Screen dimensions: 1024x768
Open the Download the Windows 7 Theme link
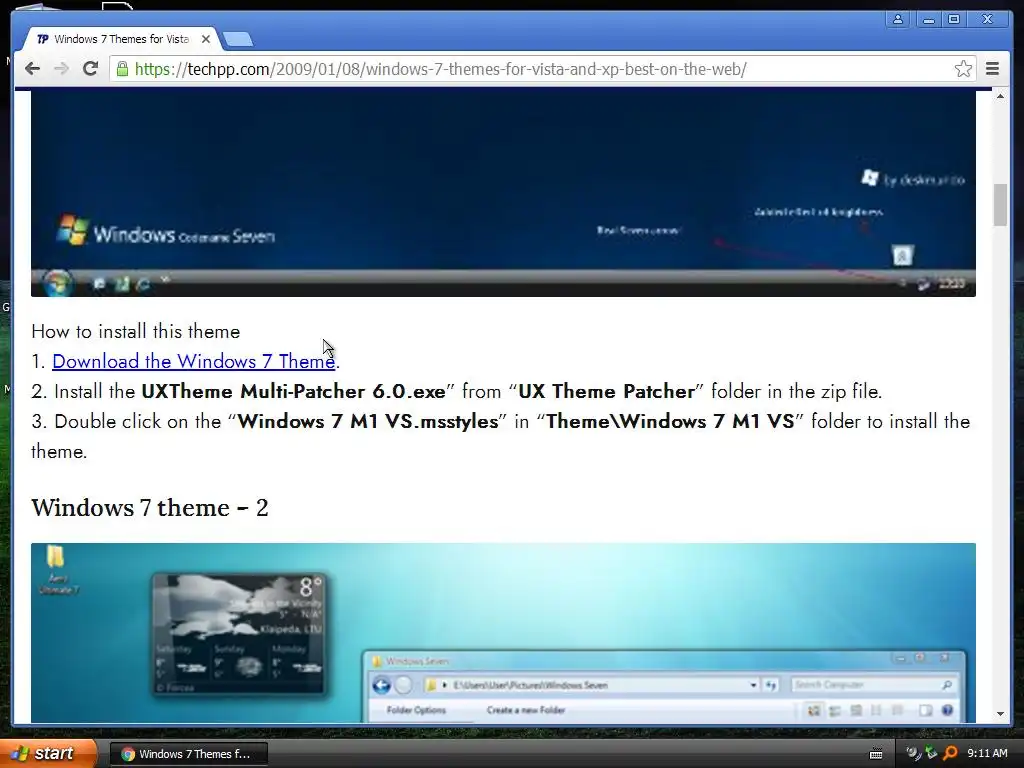point(194,361)
